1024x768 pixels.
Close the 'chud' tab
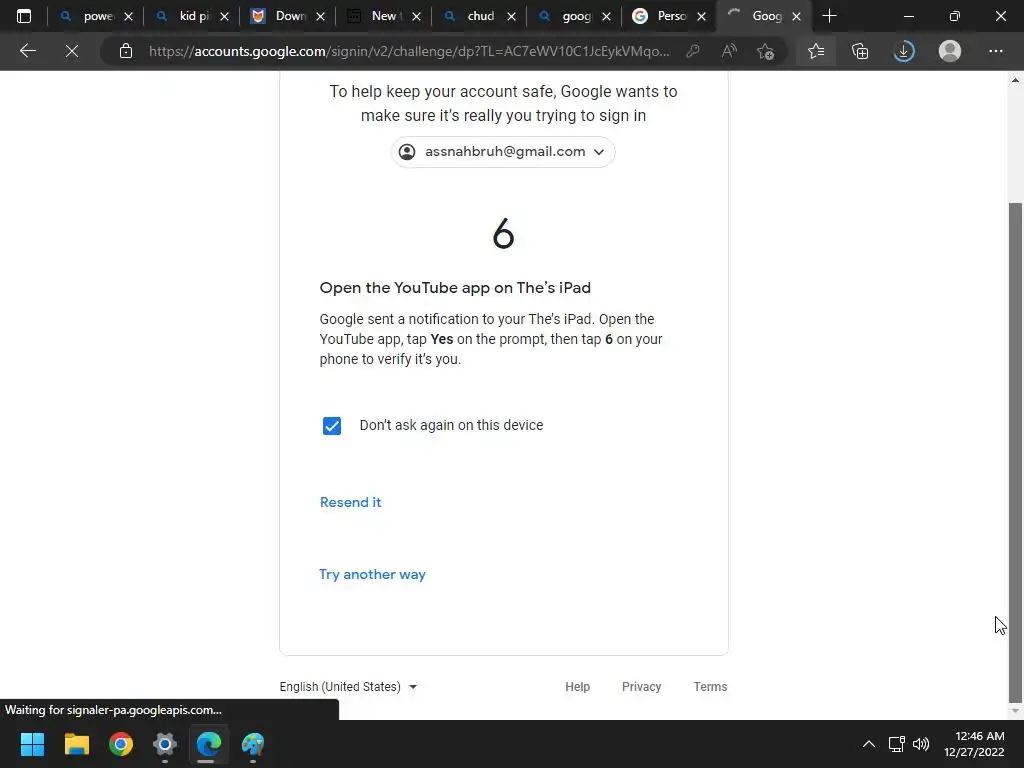pyautogui.click(x=511, y=16)
